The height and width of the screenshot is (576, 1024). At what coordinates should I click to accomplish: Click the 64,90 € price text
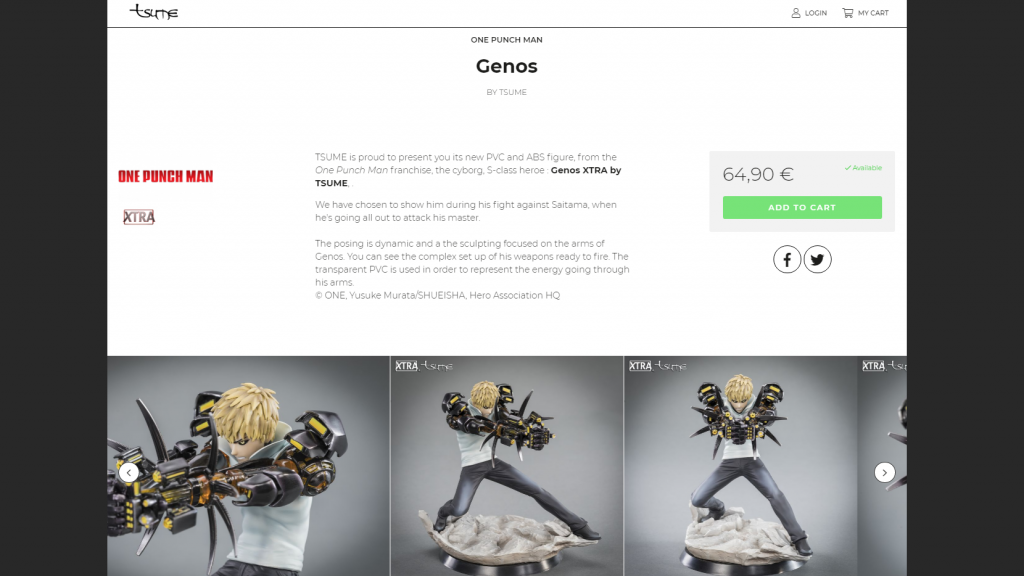(758, 174)
